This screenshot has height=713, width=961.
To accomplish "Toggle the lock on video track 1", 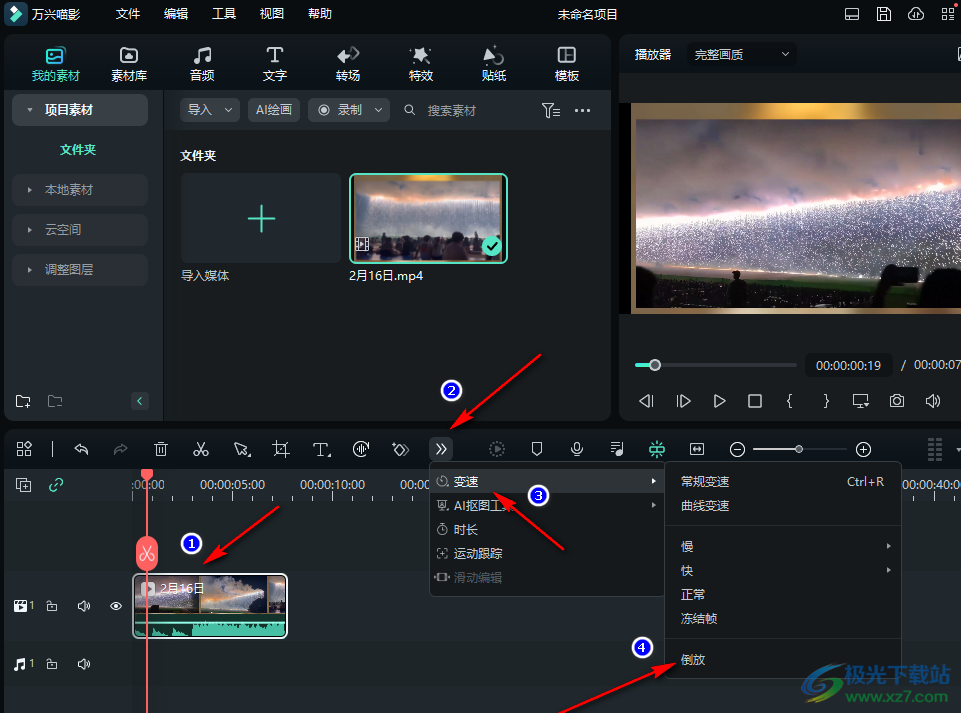I will [52, 606].
